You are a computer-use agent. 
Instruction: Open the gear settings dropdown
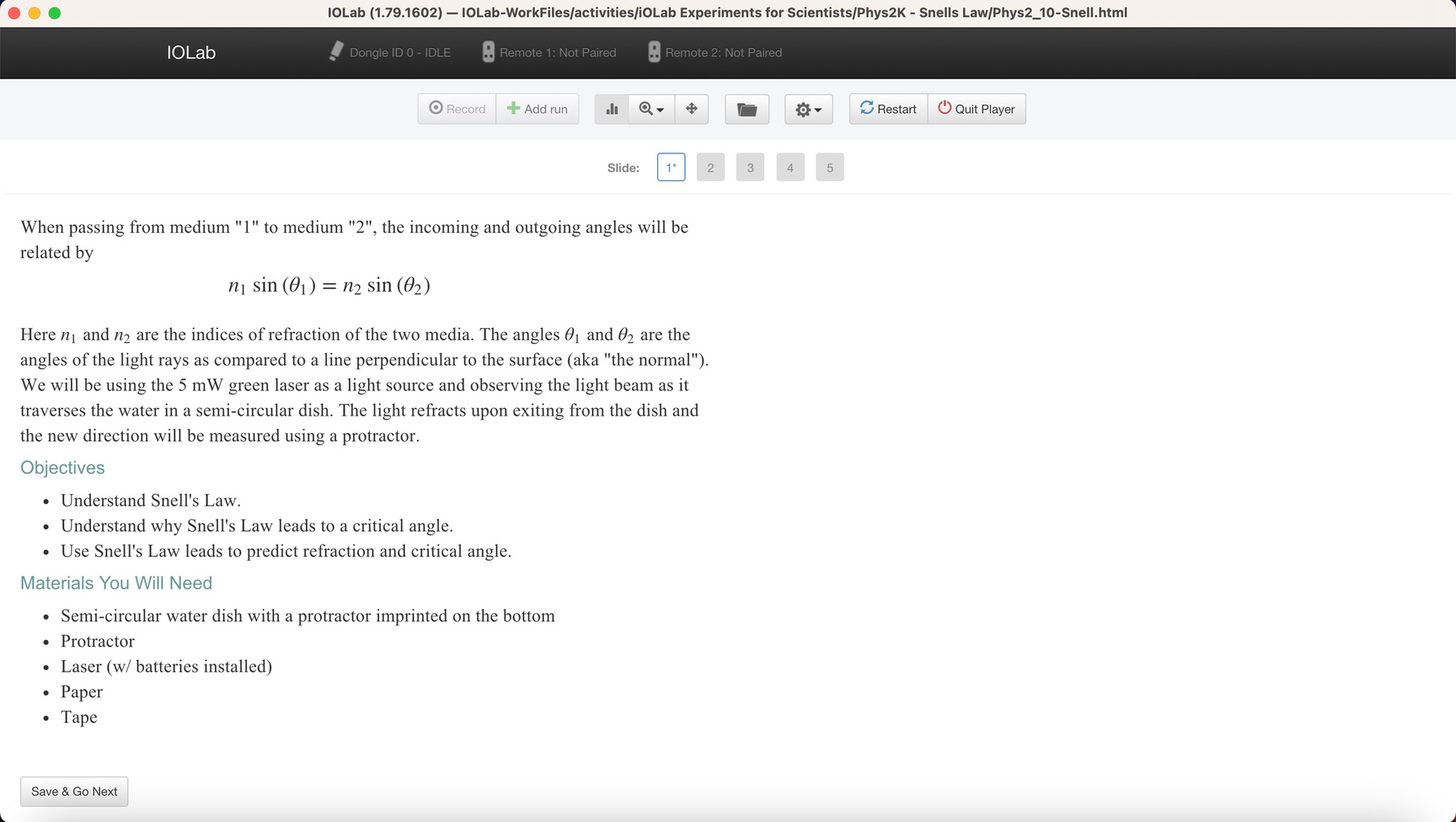click(809, 109)
